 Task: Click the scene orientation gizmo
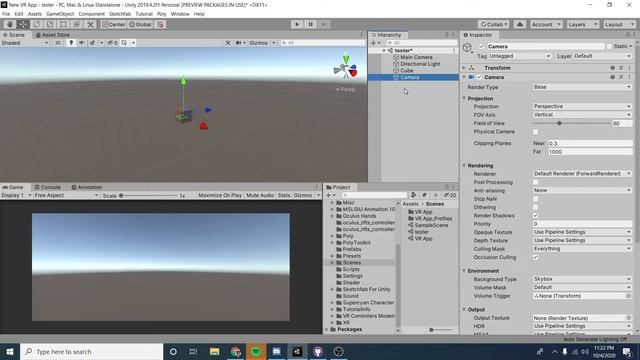coord(346,69)
